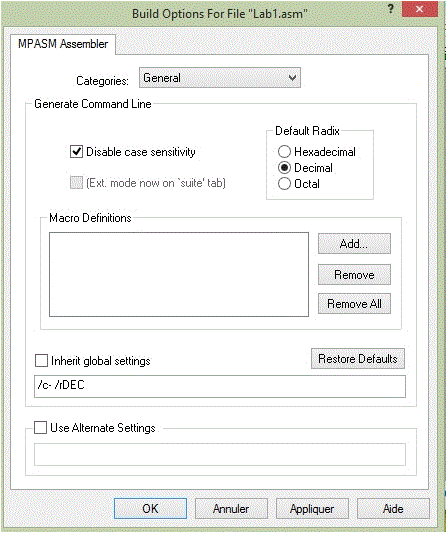Viewport: 447px width, 533px height.
Task: Select Octal default radix
Action: coord(284,184)
